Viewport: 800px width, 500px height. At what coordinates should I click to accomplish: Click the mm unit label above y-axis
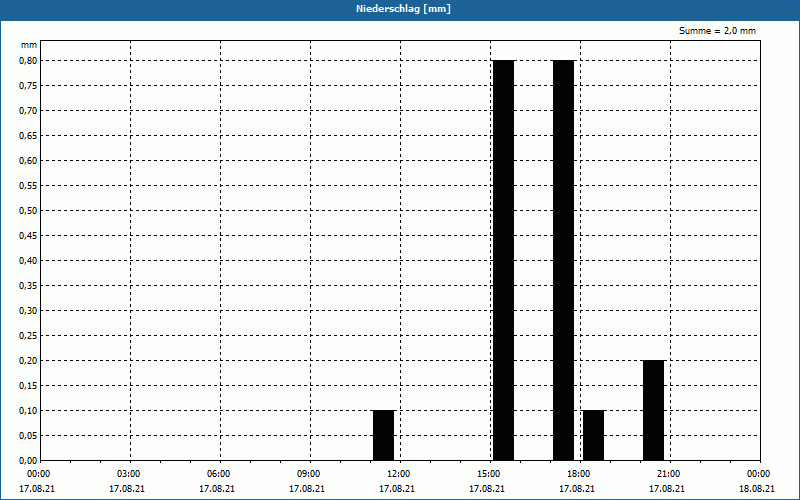coord(29,45)
